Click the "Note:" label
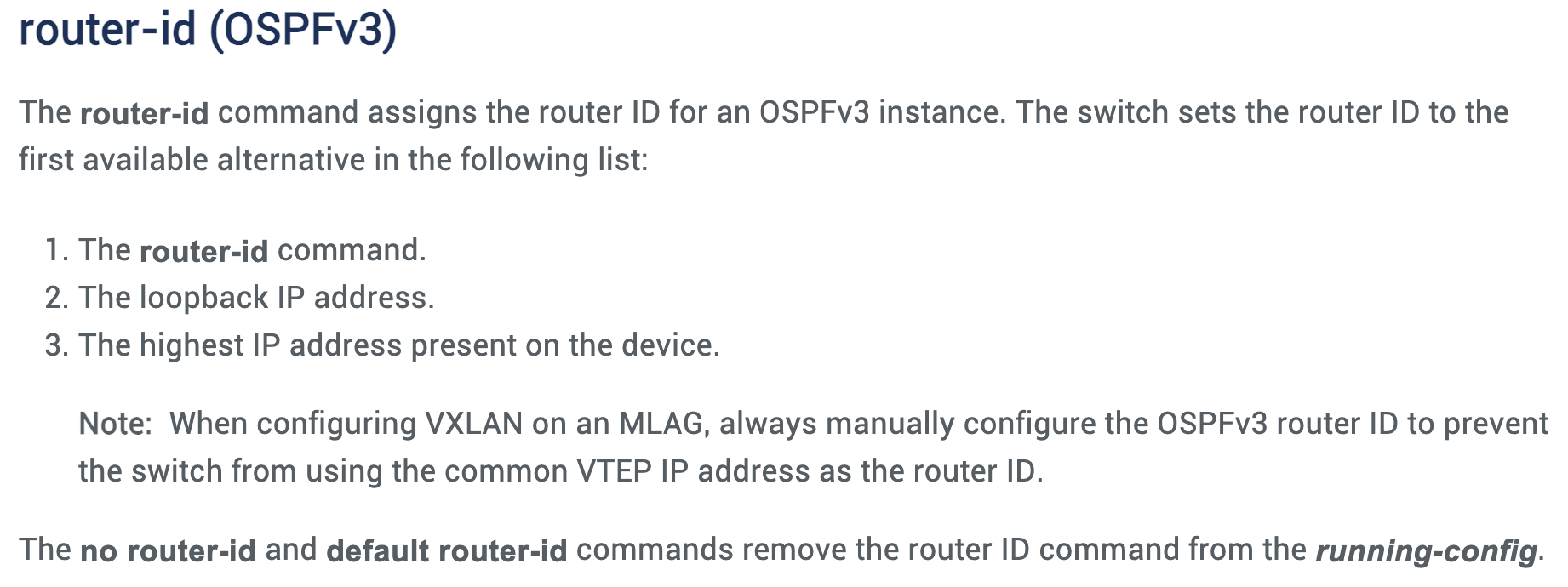This screenshot has width=1568, height=587. click(x=115, y=424)
